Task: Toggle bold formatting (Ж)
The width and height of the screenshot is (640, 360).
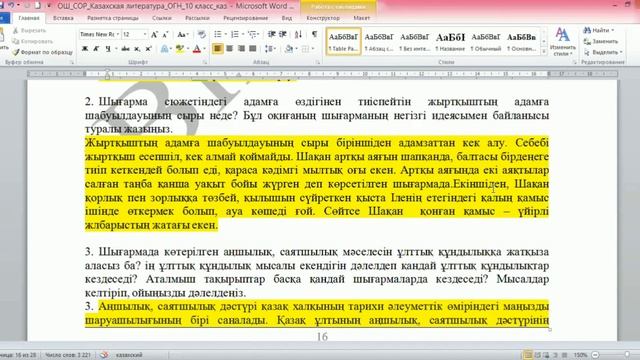Action: tap(85, 49)
